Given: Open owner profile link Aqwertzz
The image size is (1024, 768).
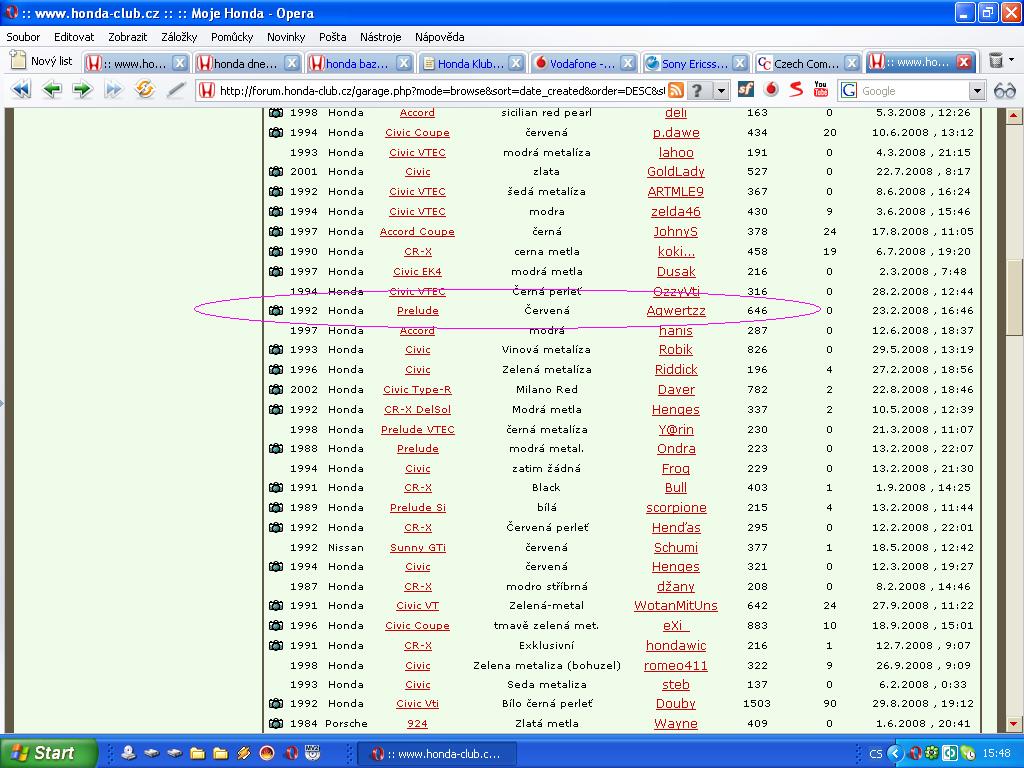Looking at the screenshot, I should point(676,311).
